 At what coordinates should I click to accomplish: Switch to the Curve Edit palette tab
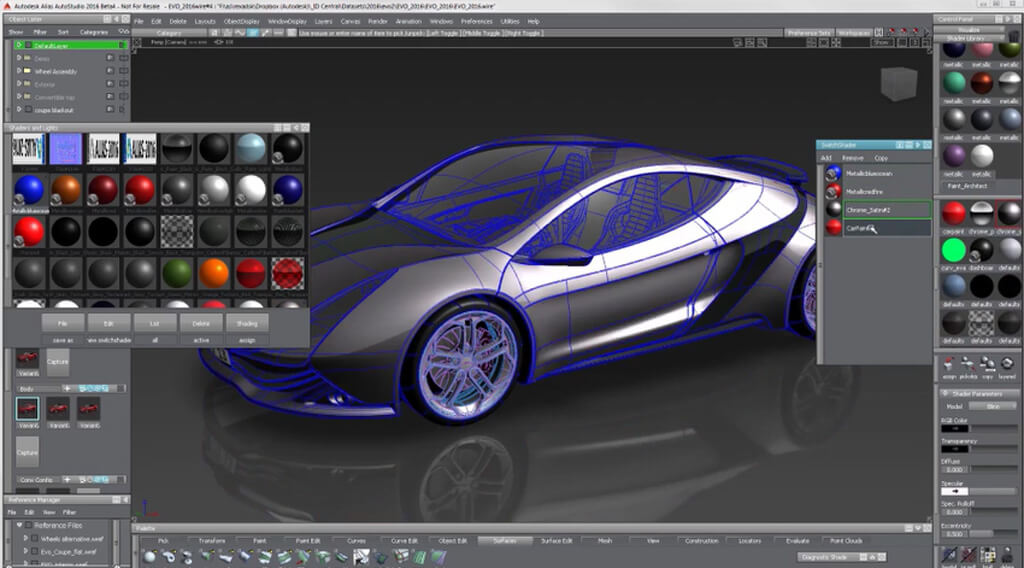point(404,541)
